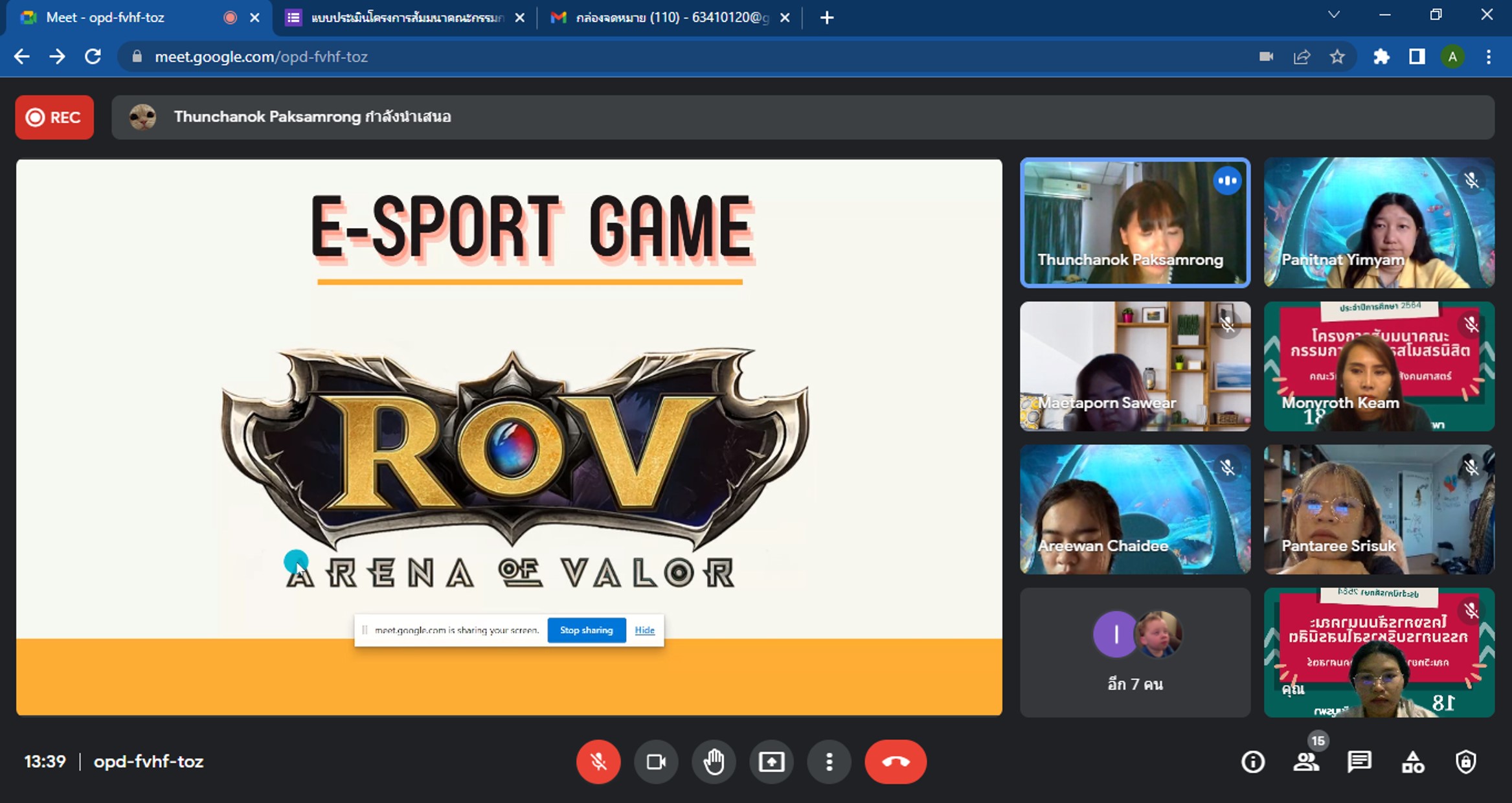This screenshot has height=803, width=1512.
Task: Click the Stop sharing button
Action: pyautogui.click(x=586, y=630)
